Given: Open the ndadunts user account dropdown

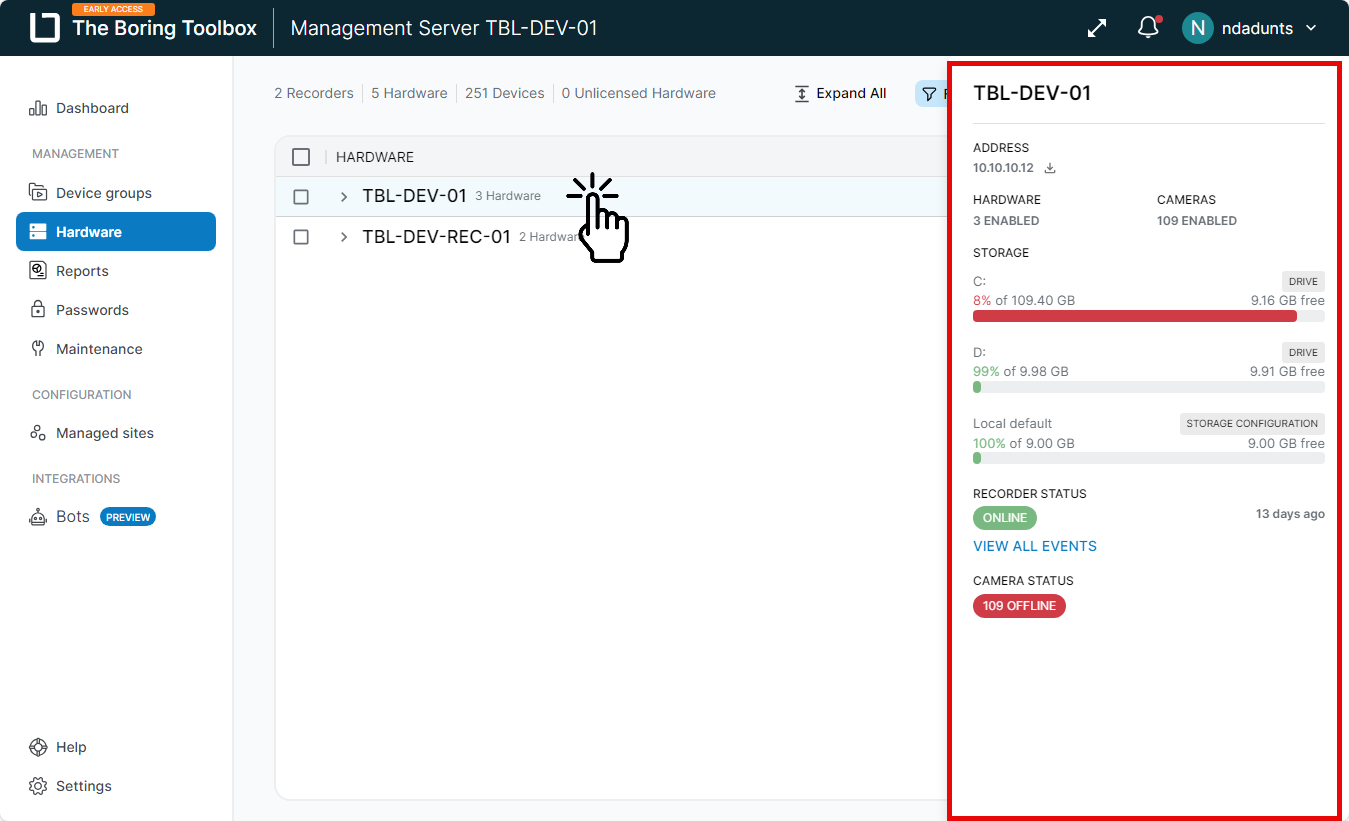Looking at the screenshot, I should coord(1311,28).
